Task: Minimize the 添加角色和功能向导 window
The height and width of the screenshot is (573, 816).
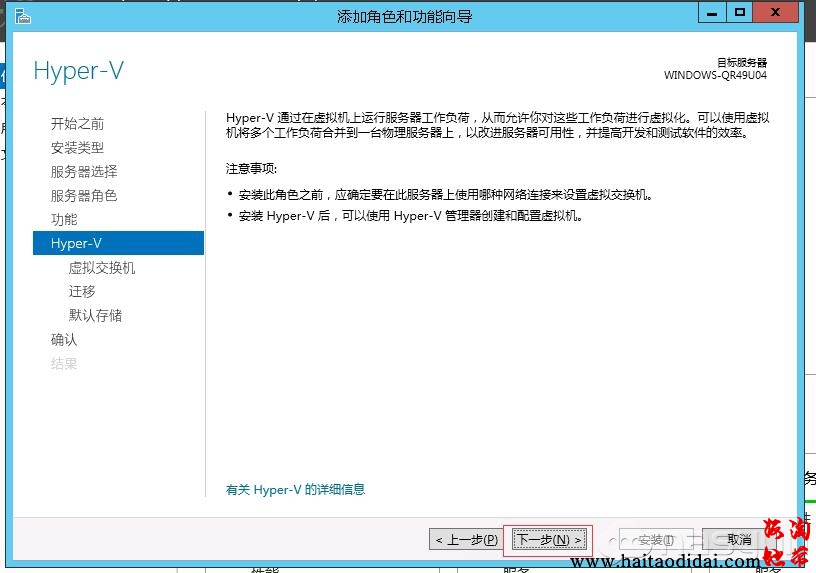Action: pos(711,12)
